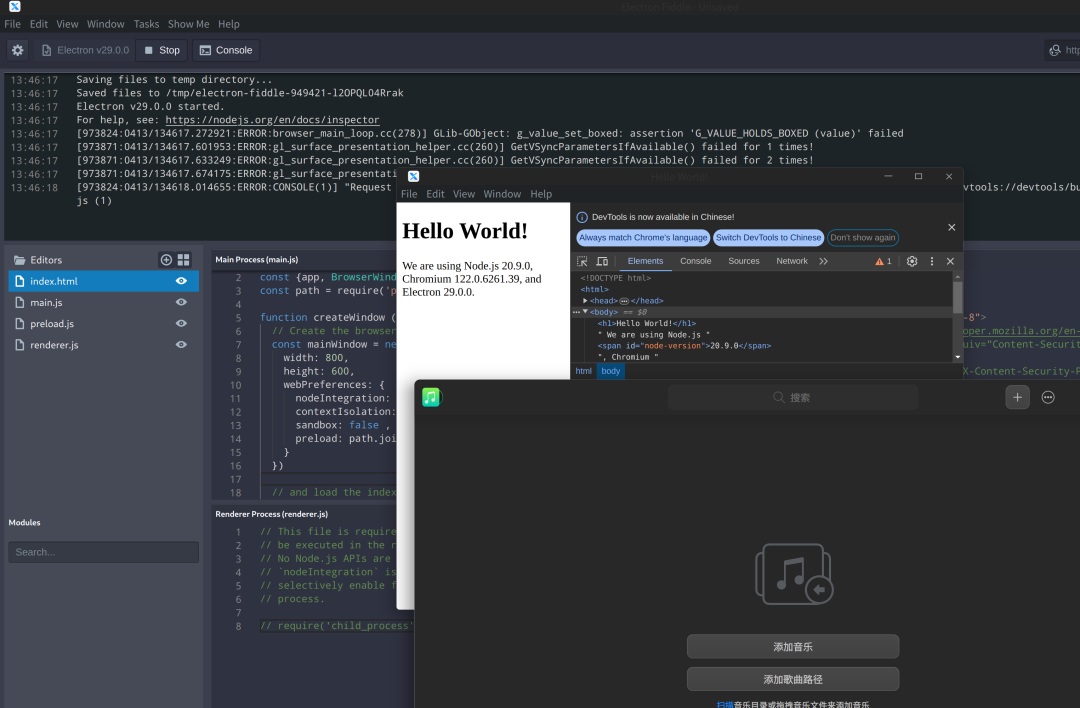Image resolution: width=1080 pixels, height=708 pixels.
Task: Stop the running fiddle
Action: (x=162, y=50)
